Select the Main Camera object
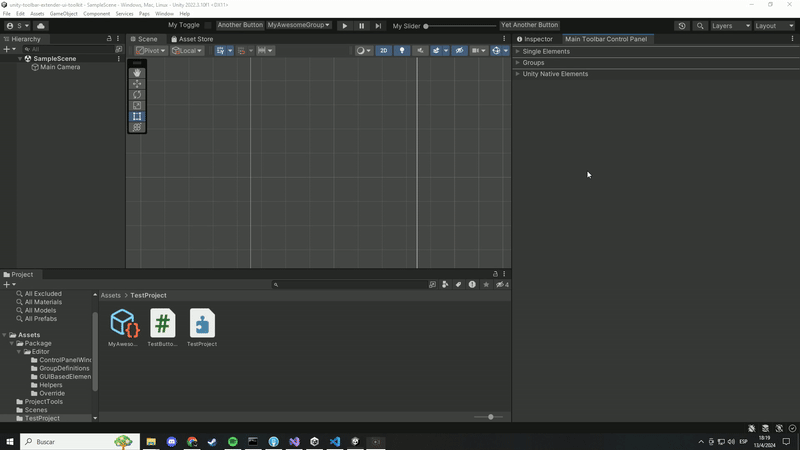 (x=60, y=67)
